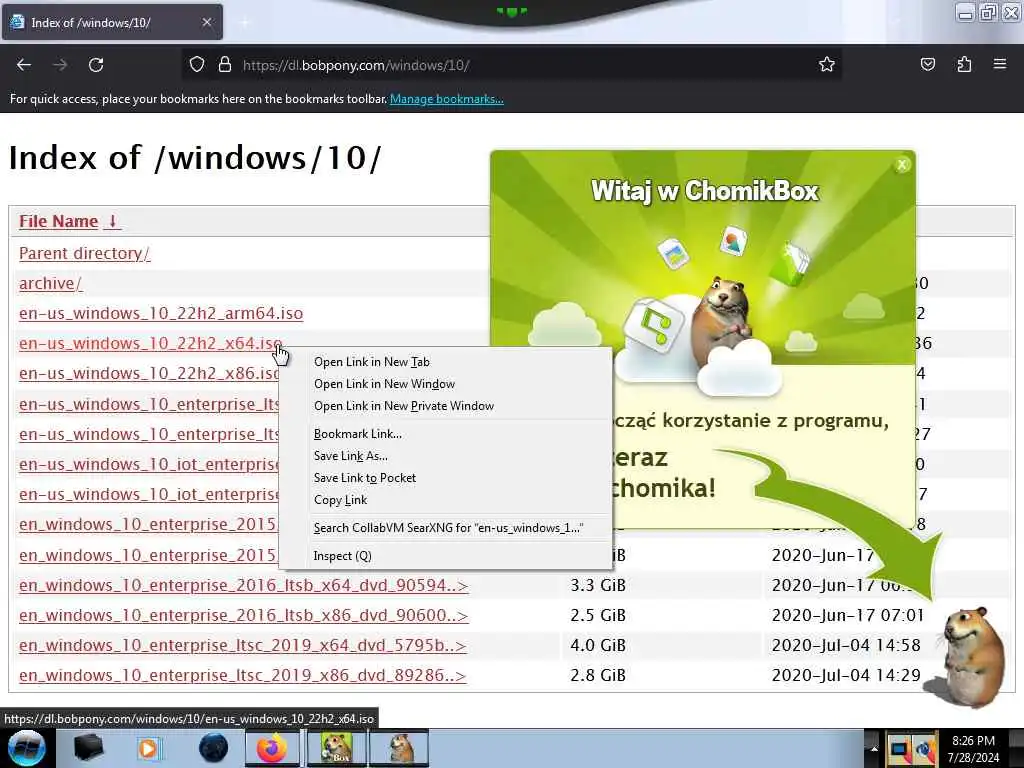Open the tracking protection shield icon

point(197,65)
